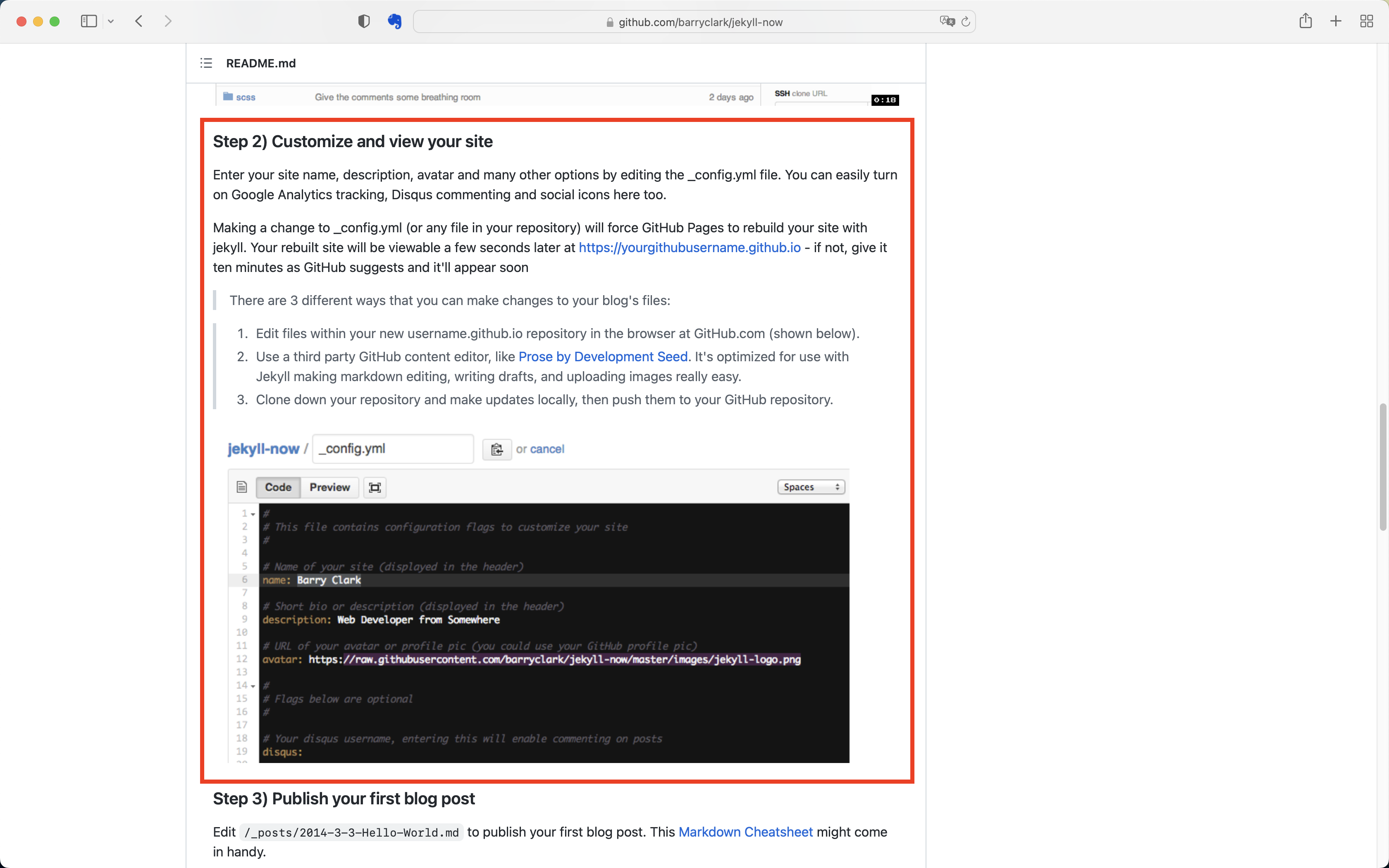Toggle the Safari sidebar
The height and width of the screenshot is (868, 1389).
(x=88, y=21)
